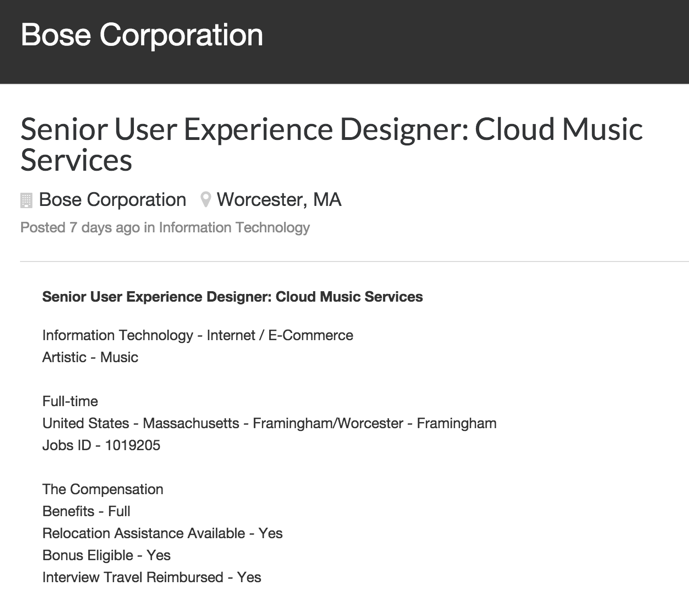Click the Jobs ID 1019205 text
Screen dimensions: 689x600
click(102, 445)
